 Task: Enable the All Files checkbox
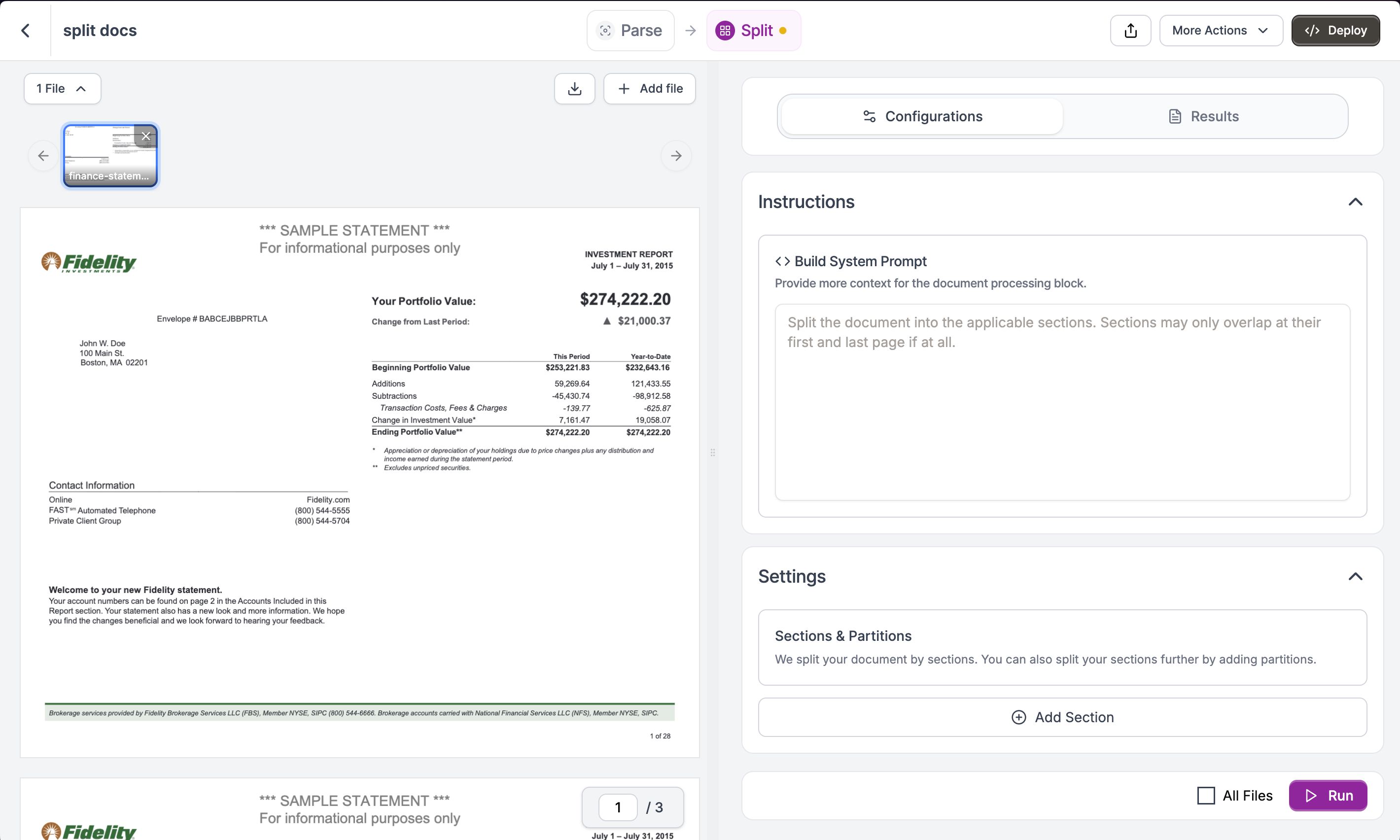click(x=1206, y=795)
